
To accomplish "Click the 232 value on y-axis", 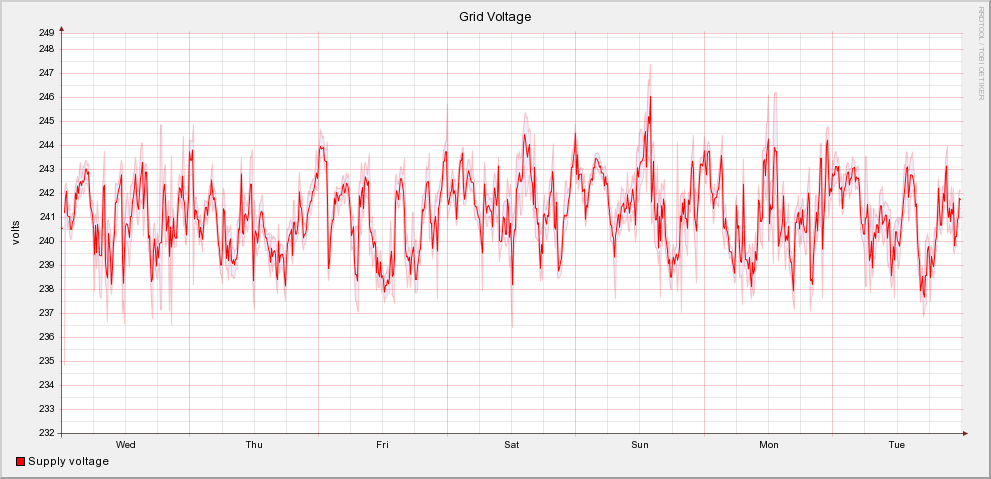I will tap(46, 433).
